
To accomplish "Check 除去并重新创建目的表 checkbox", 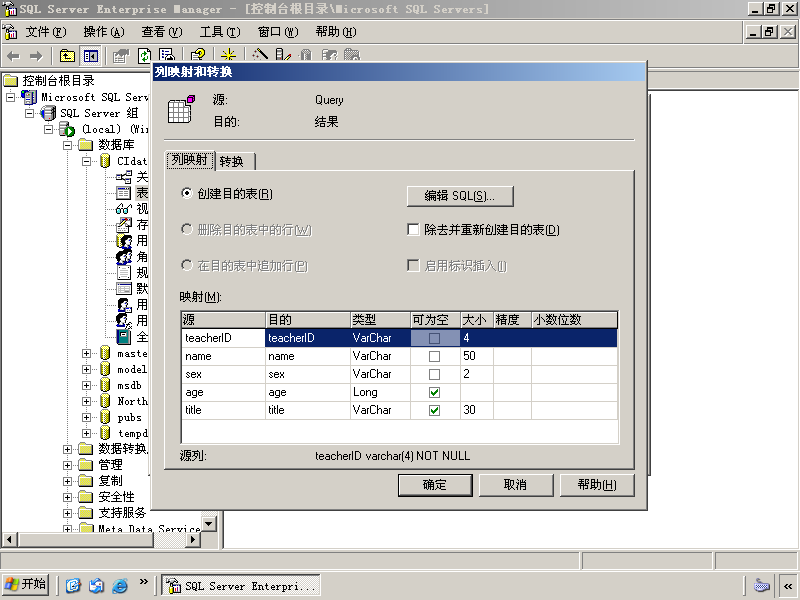I will pyautogui.click(x=413, y=230).
